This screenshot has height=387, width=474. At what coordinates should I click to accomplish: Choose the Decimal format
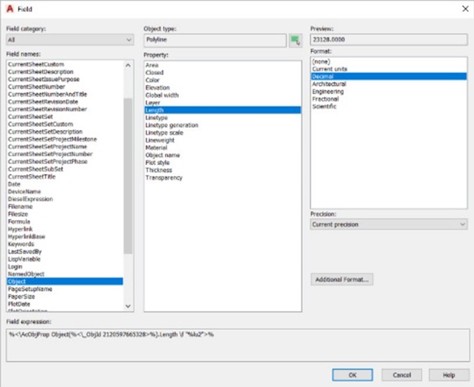coord(389,76)
